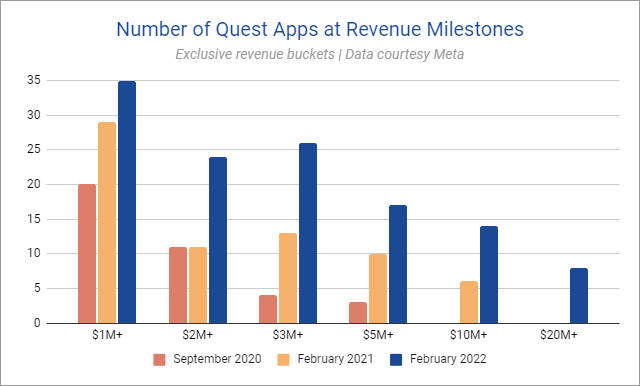Click the $2M+ September 2020 bar
This screenshot has height=386, width=640.
point(178,285)
